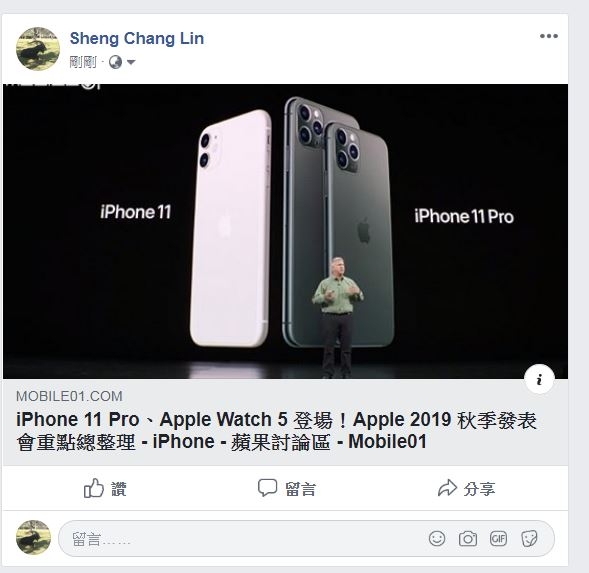The width and height of the screenshot is (589, 573).
Task: Click the MOBILE01.COM source label
Action: [x=69, y=396]
